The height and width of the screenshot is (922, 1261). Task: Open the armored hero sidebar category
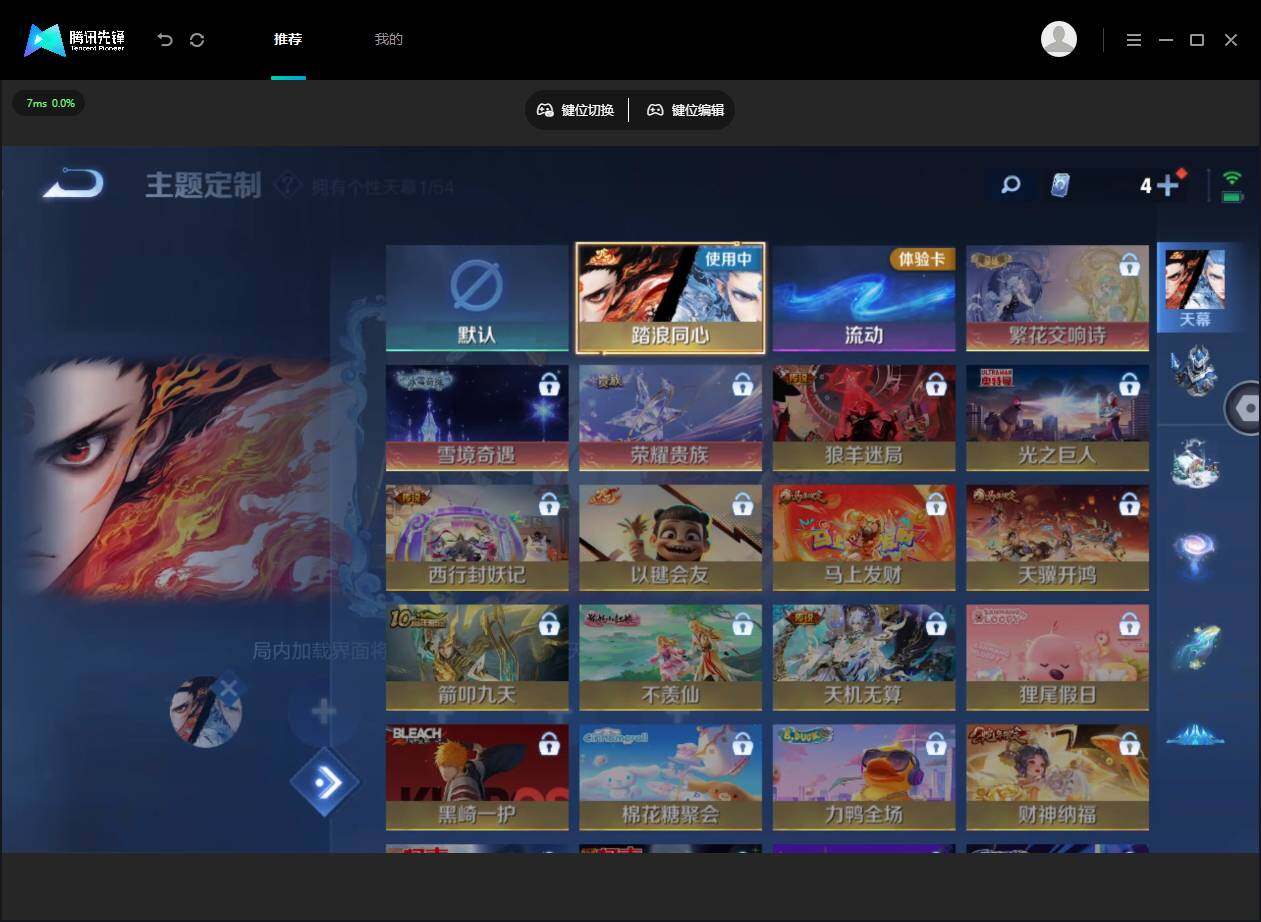[x=1195, y=372]
